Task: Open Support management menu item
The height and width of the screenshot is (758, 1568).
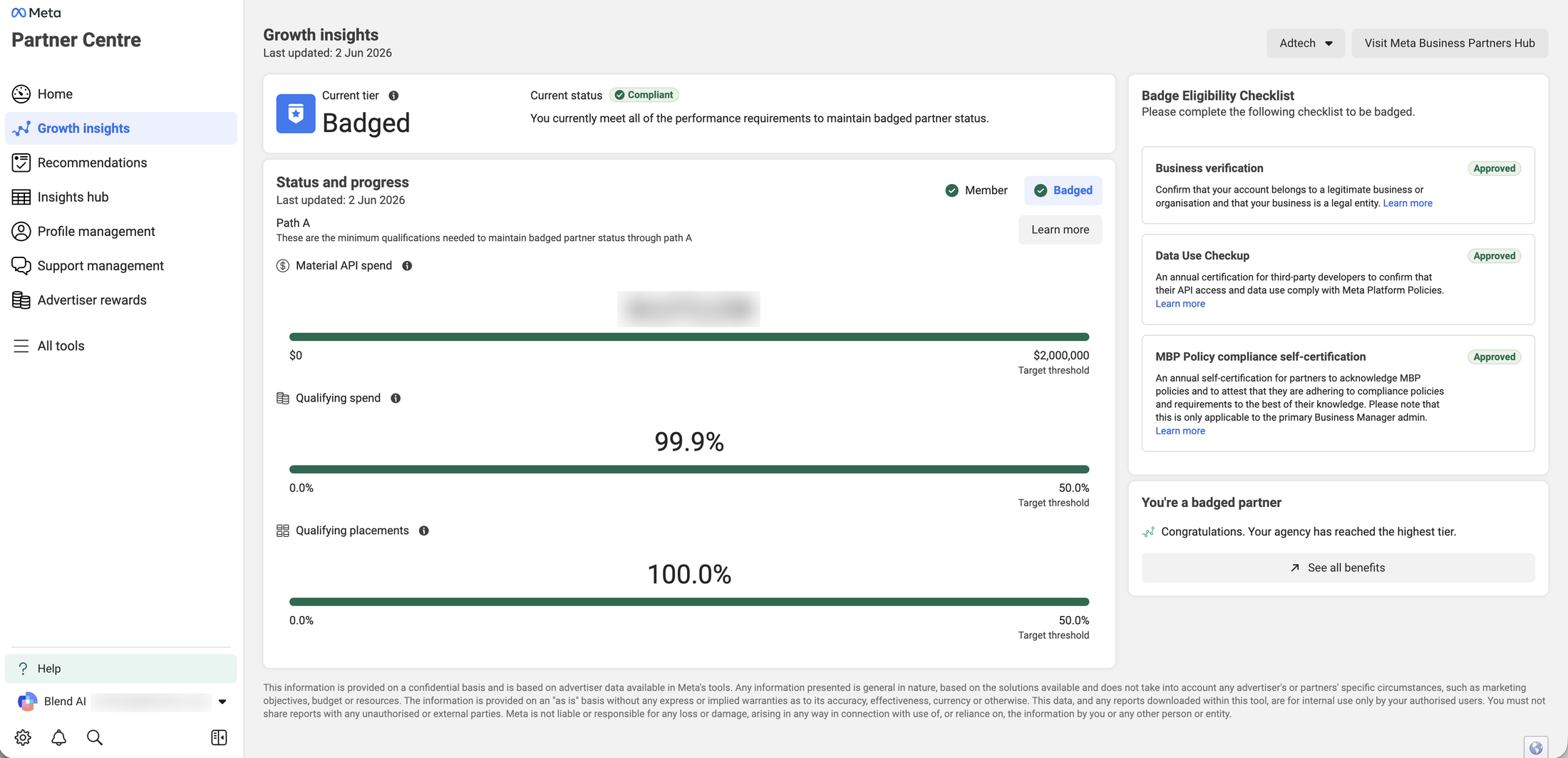Action: pos(121,265)
